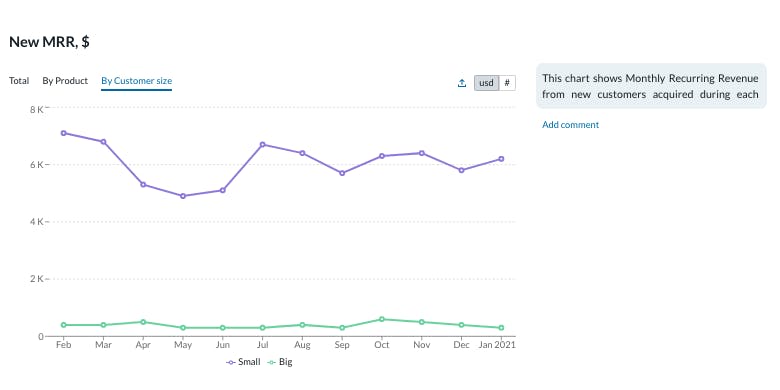Viewport: 780px width, 390px height.
Task: Click the 2 K y-axis label
Action: (x=37, y=279)
